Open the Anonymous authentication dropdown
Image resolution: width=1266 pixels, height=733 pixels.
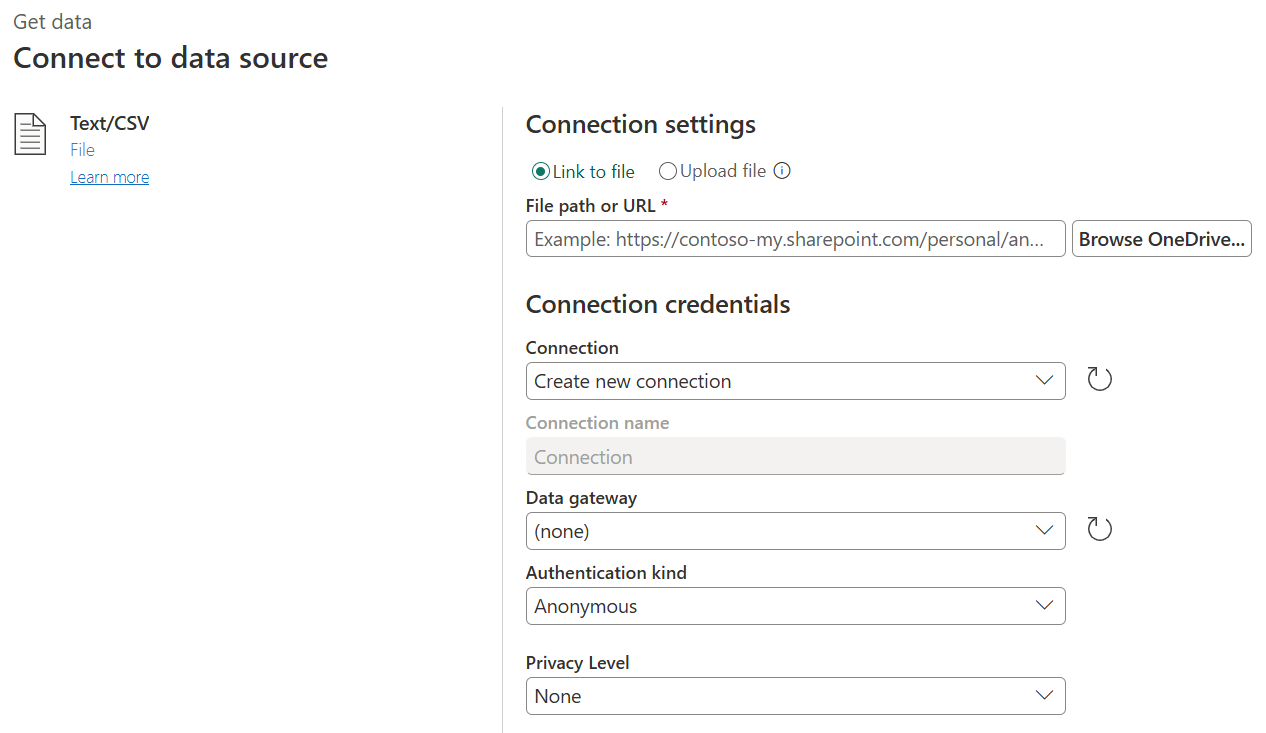[795, 606]
